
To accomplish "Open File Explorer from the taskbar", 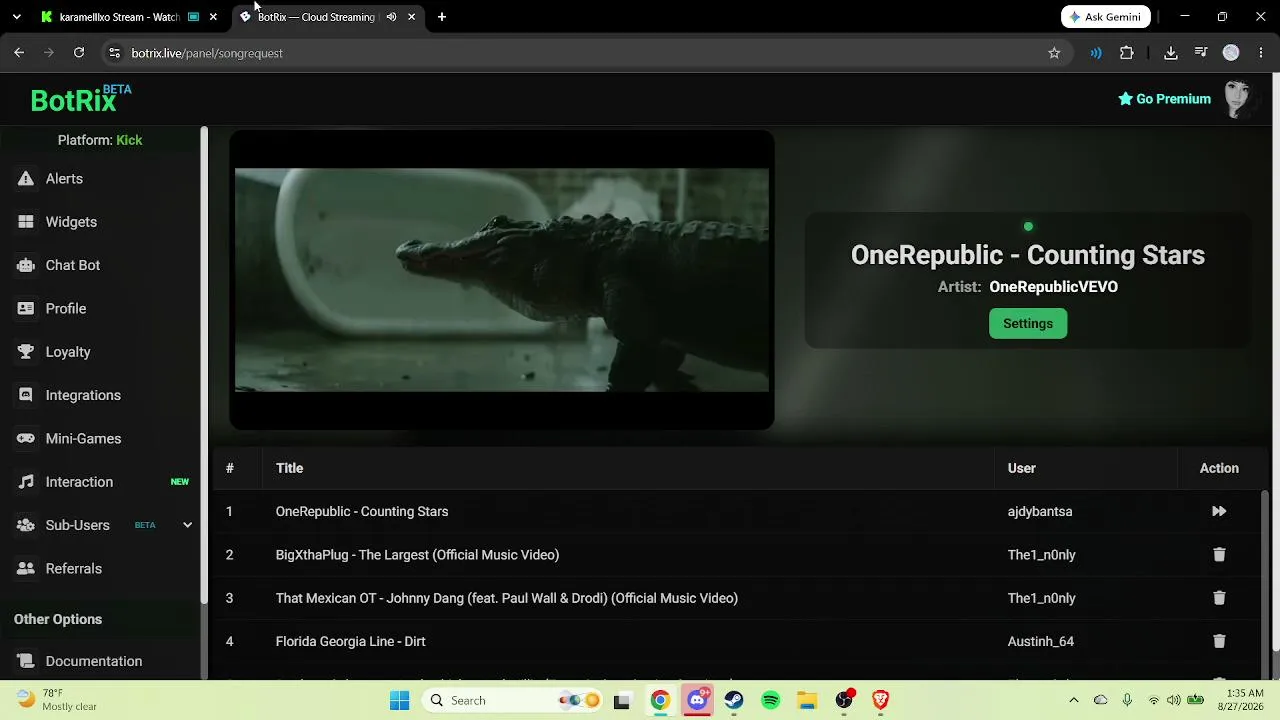I will coord(807,700).
